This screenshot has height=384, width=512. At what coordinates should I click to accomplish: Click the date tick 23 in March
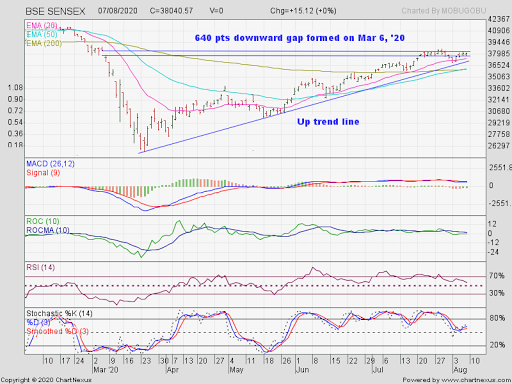[147, 361]
